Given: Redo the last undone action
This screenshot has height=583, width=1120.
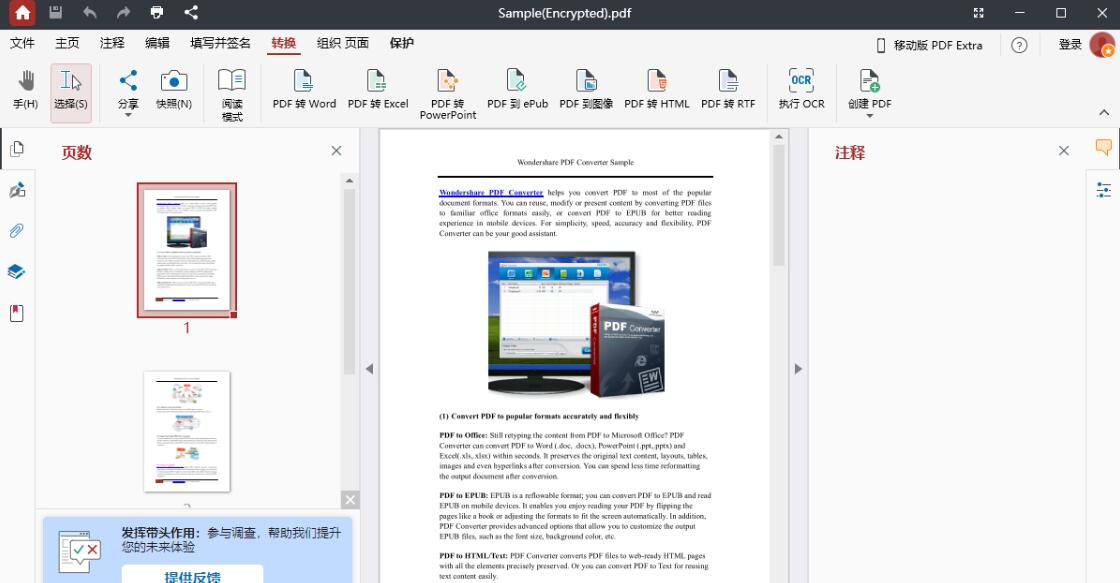Looking at the screenshot, I should (123, 12).
